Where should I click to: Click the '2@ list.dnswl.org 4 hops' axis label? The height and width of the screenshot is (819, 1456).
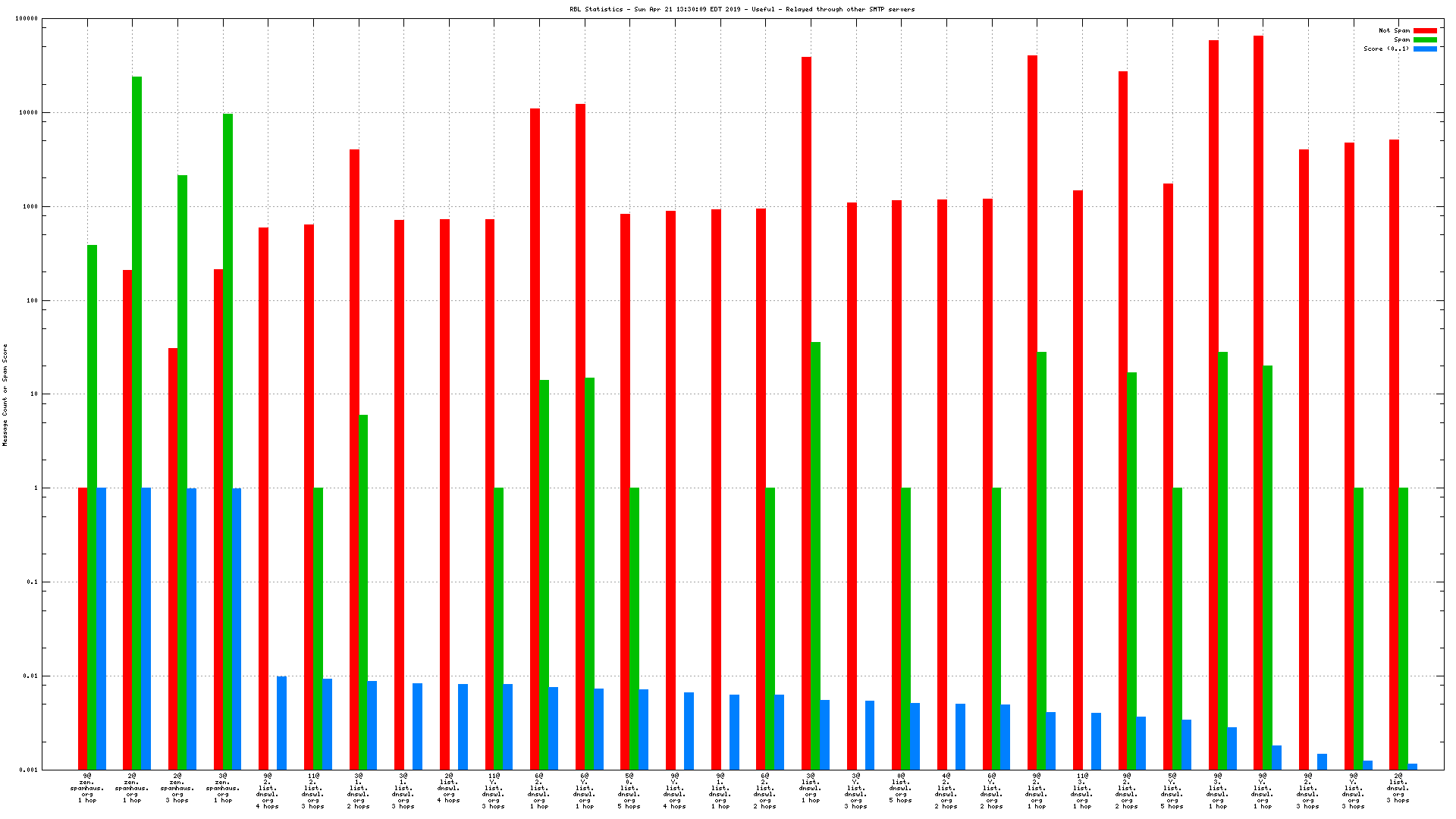(x=448, y=788)
